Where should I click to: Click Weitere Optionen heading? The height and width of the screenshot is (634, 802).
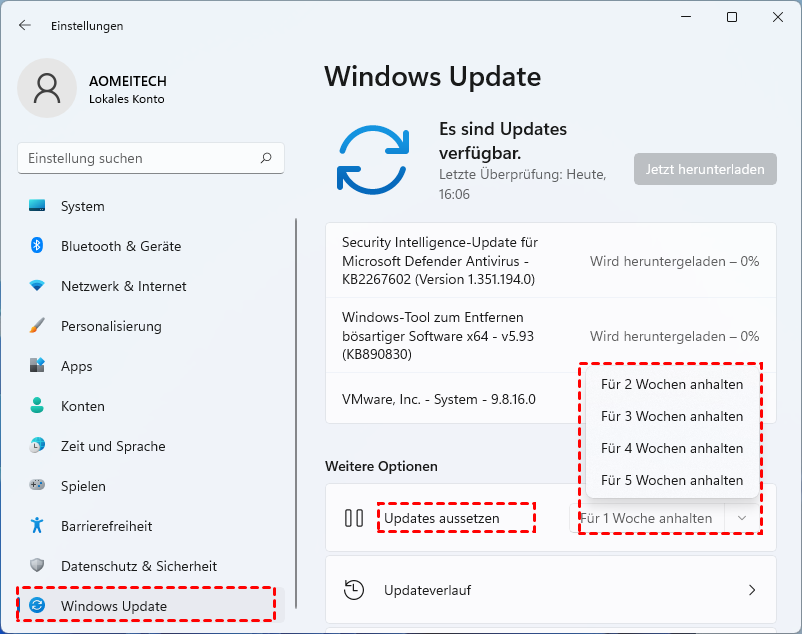[x=381, y=466]
